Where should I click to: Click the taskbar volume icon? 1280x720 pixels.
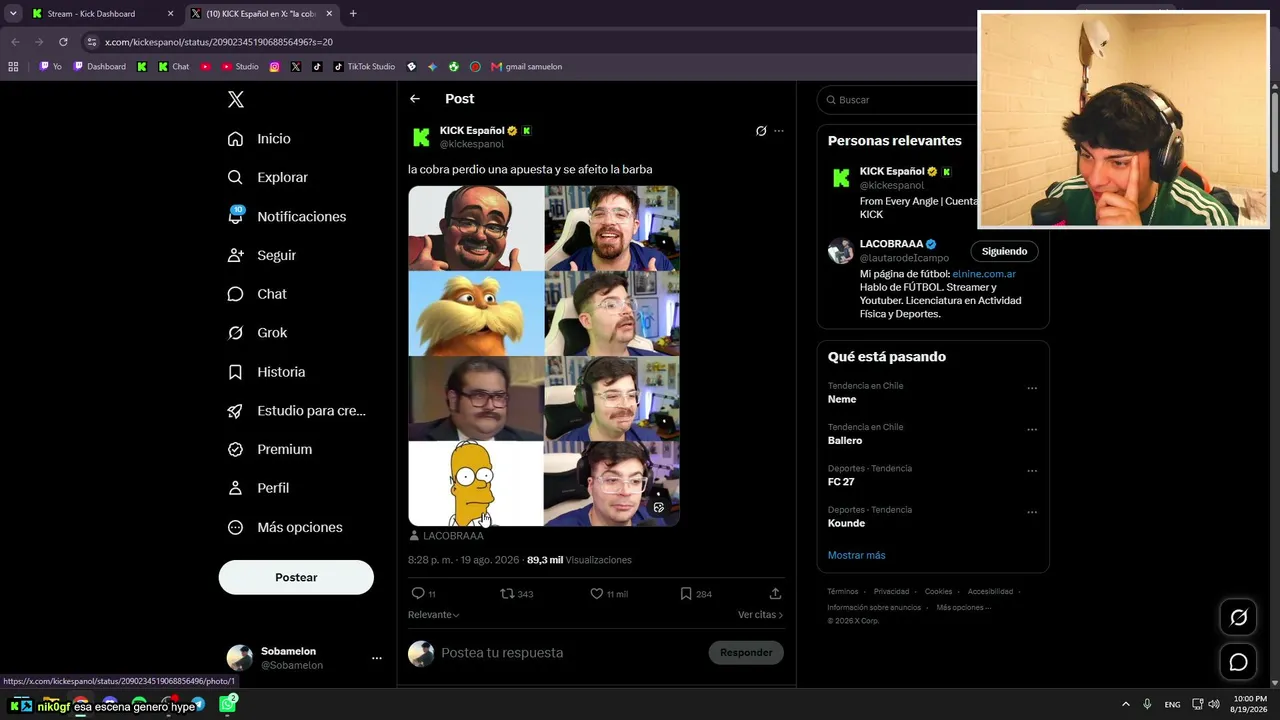pos(1214,704)
